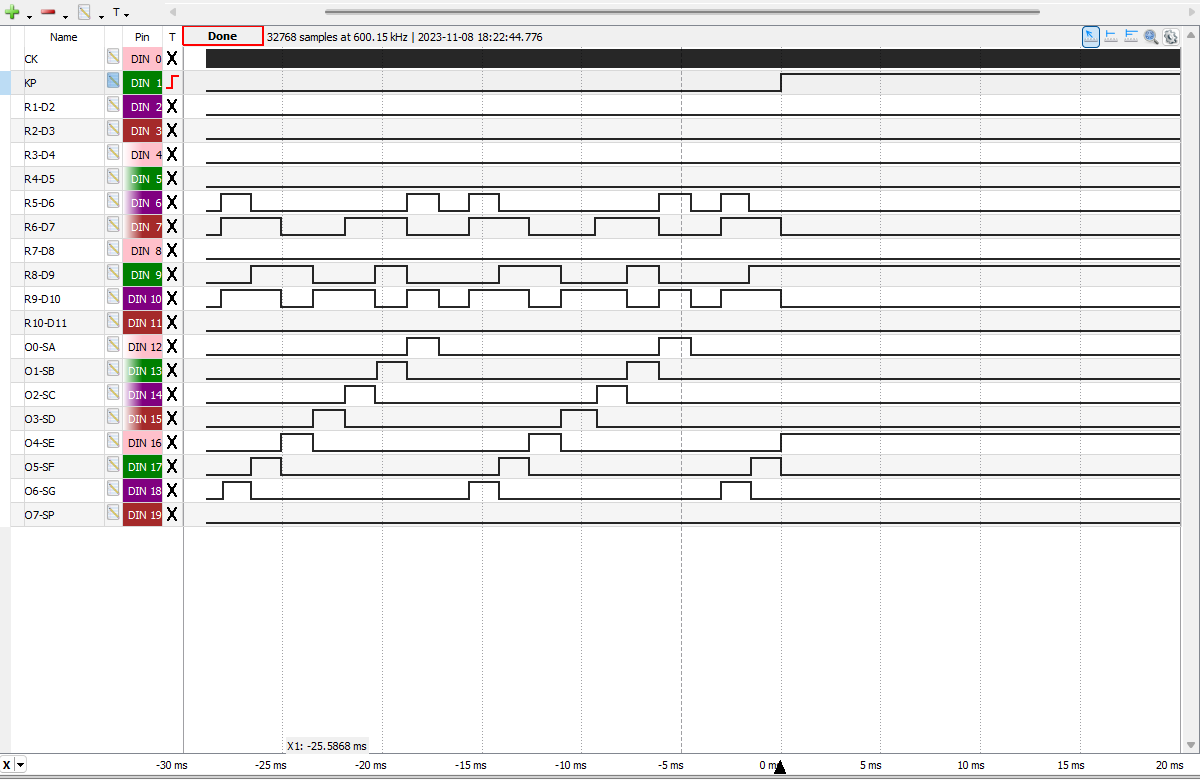
Task: Click the green plus add-signal icon
Action: click(13, 12)
